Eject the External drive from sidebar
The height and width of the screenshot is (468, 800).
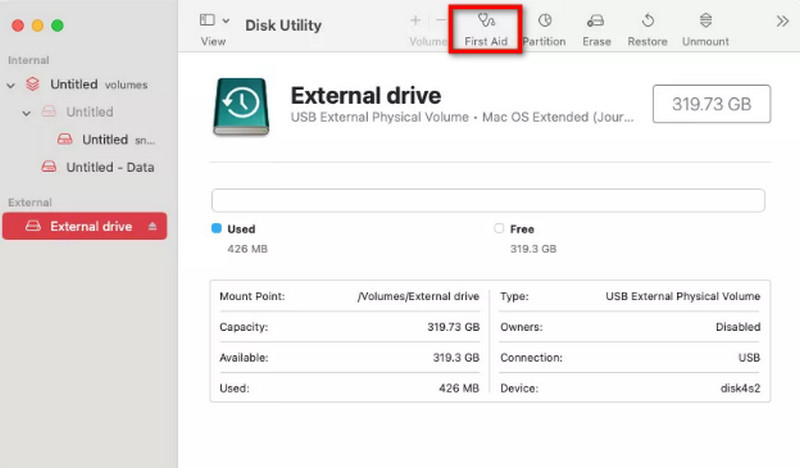(x=153, y=227)
